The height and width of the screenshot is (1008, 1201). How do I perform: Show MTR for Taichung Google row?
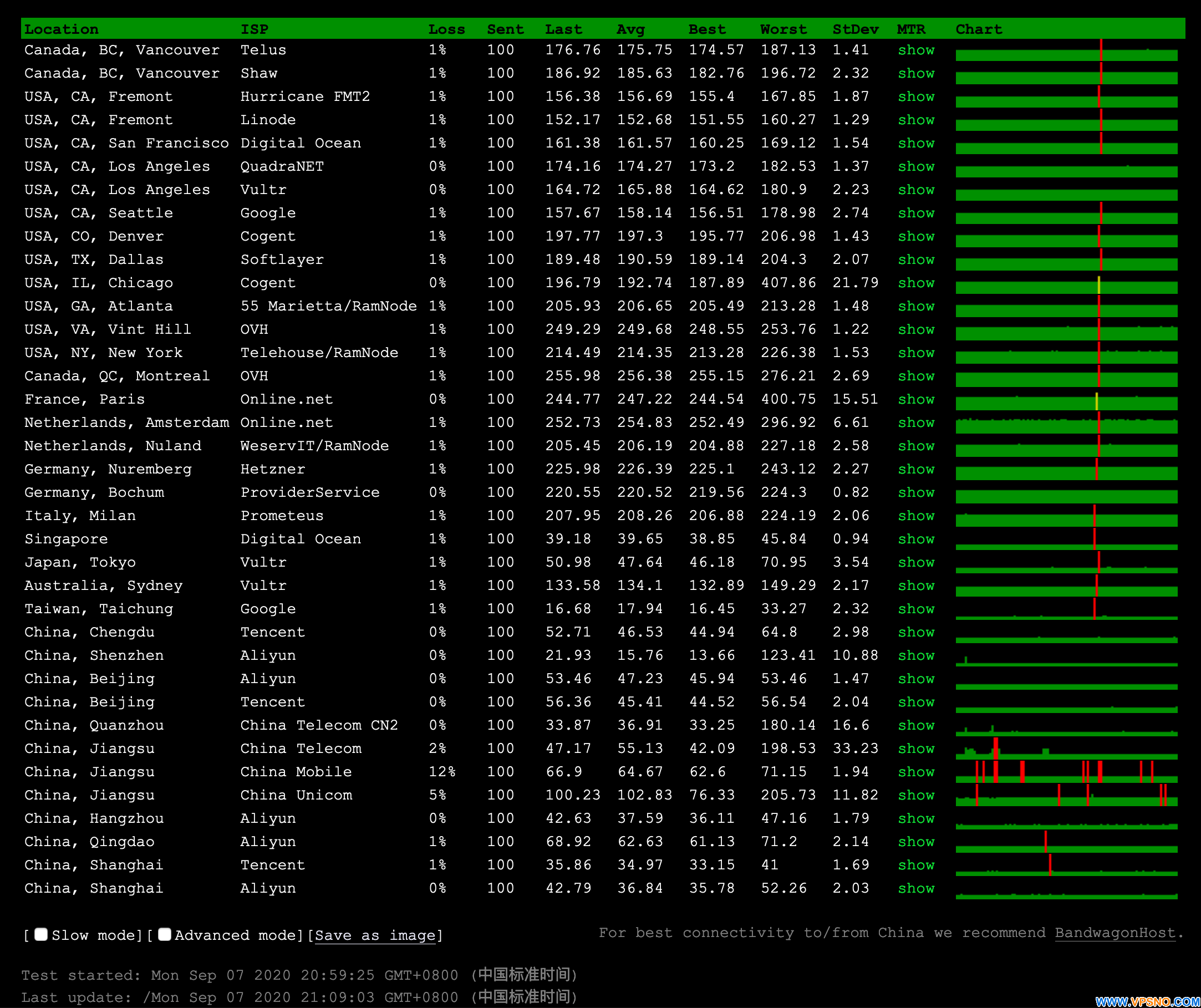pyautogui.click(x=916, y=609)
